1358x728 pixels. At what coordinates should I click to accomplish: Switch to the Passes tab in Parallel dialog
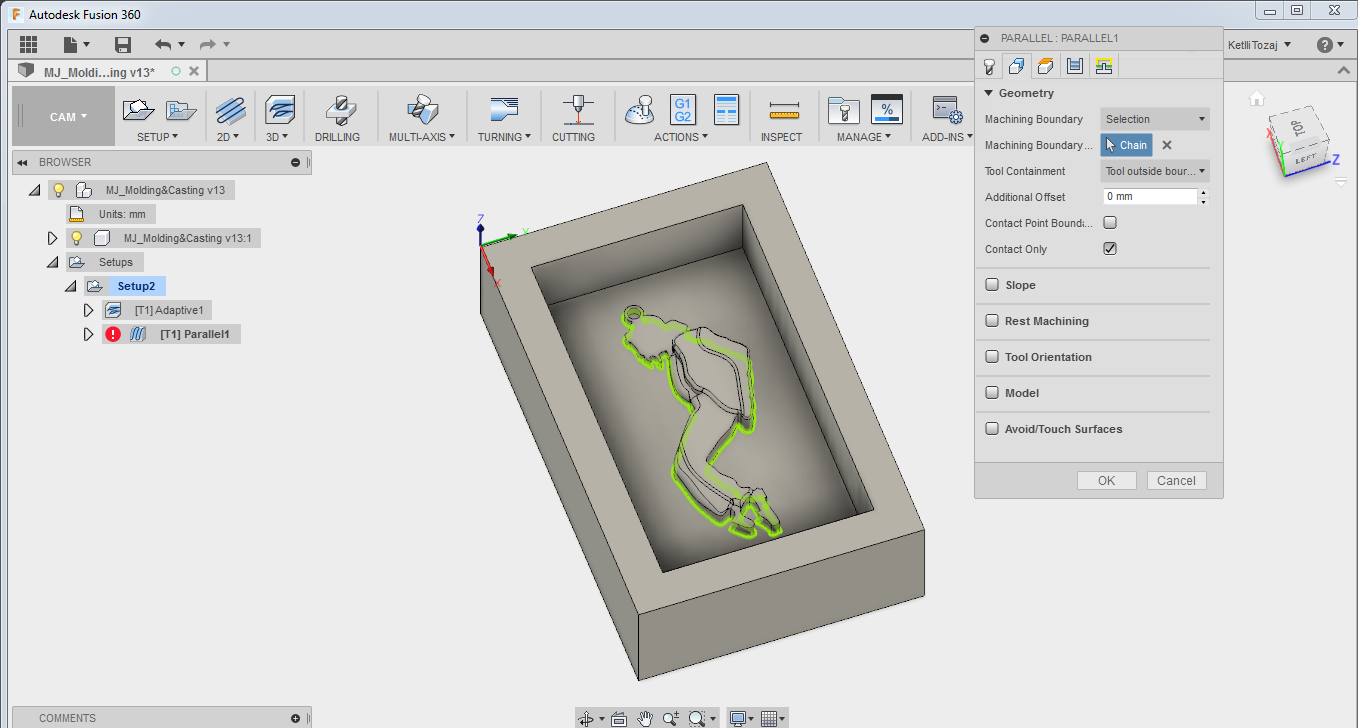(x=1074, y=66)
